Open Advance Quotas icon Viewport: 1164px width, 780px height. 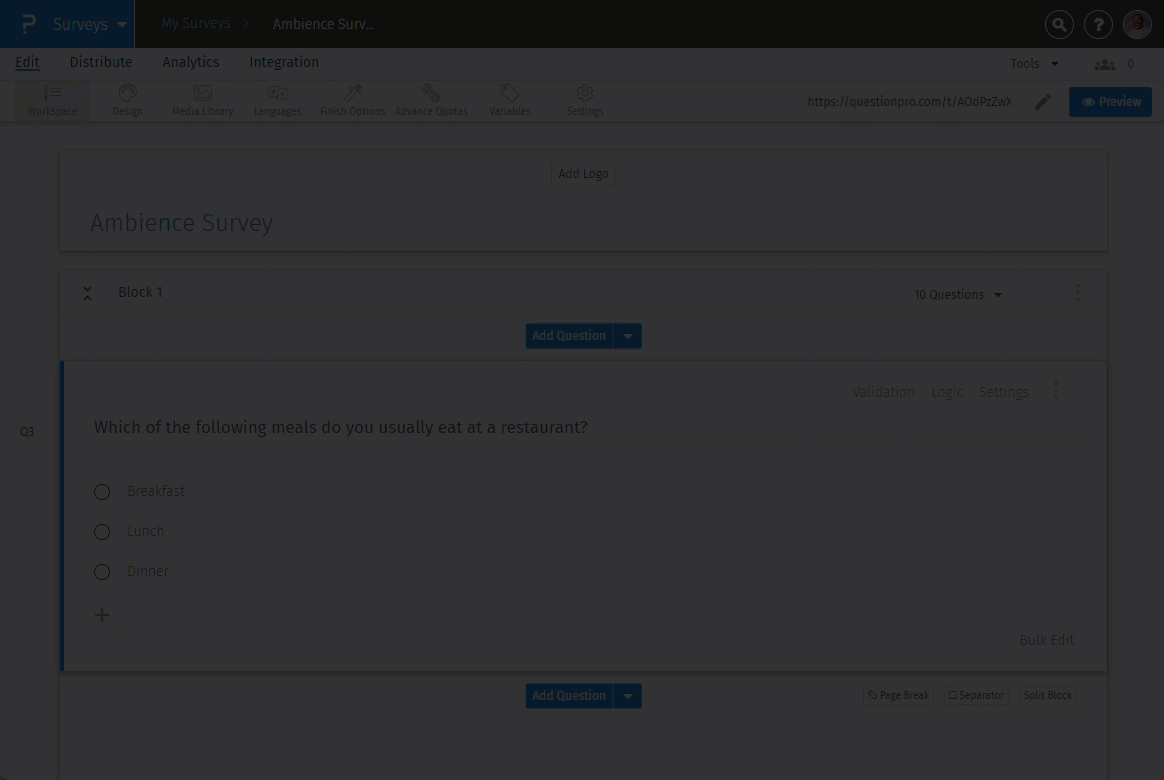click(431, 93)
